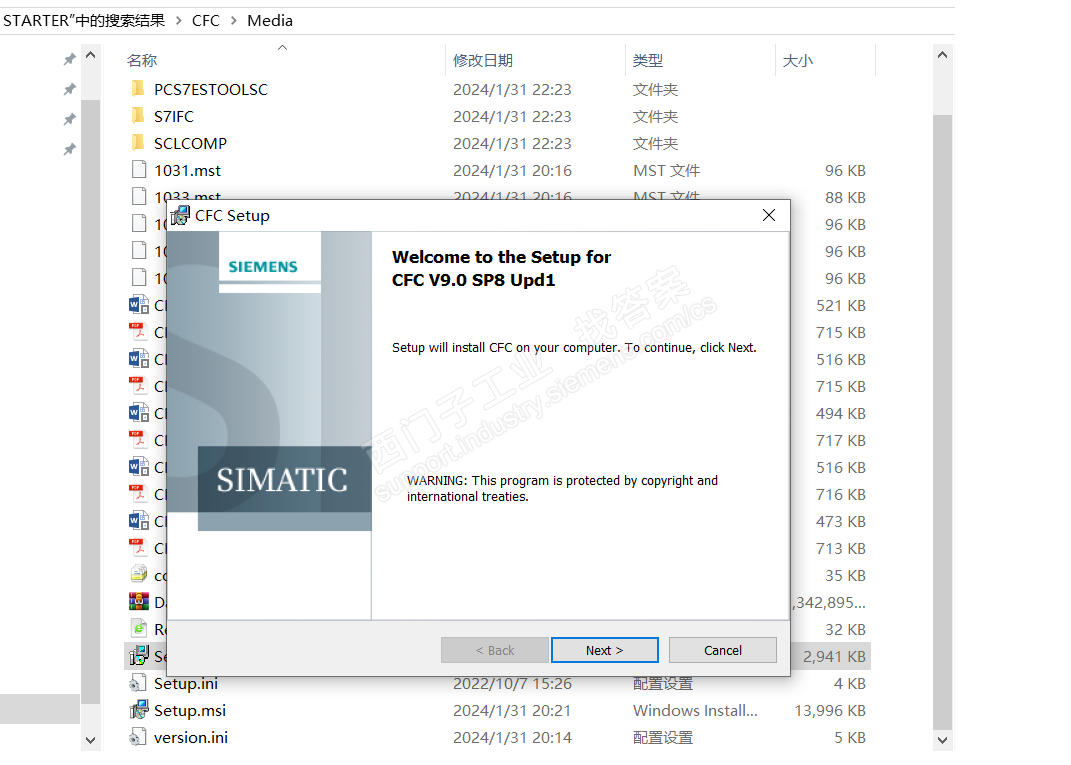Select the Setup.msi installer icon
The width and height of the screenshot is (1071, 765).
(x=139, y=710)
